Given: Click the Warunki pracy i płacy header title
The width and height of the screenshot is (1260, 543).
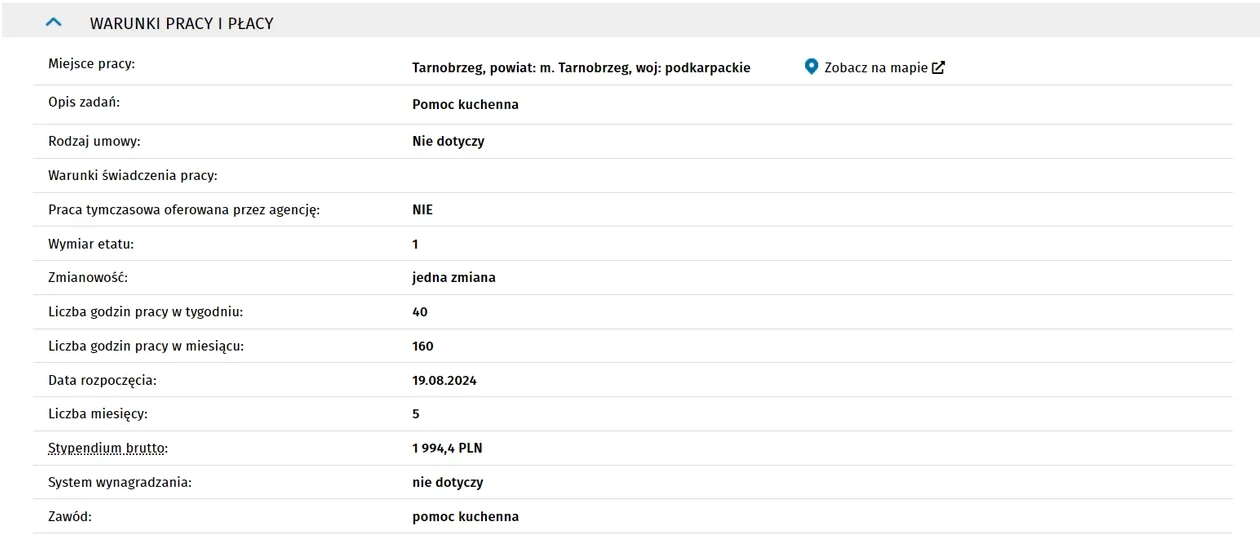Looking at the screenshot, I should pos(181,23).
